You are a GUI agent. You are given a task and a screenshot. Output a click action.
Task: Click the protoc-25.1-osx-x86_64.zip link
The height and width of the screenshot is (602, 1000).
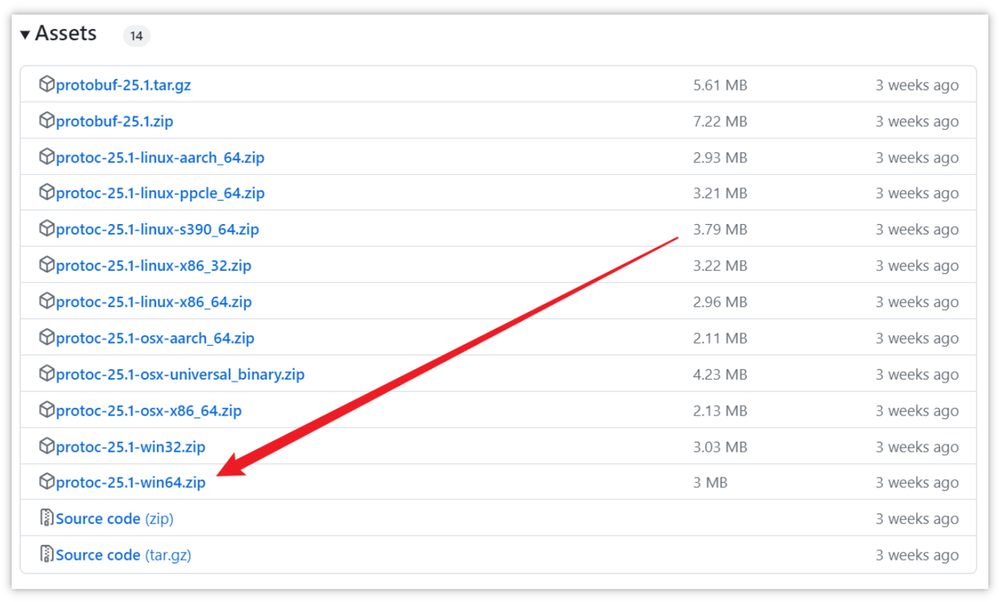(x=148, y=410)
